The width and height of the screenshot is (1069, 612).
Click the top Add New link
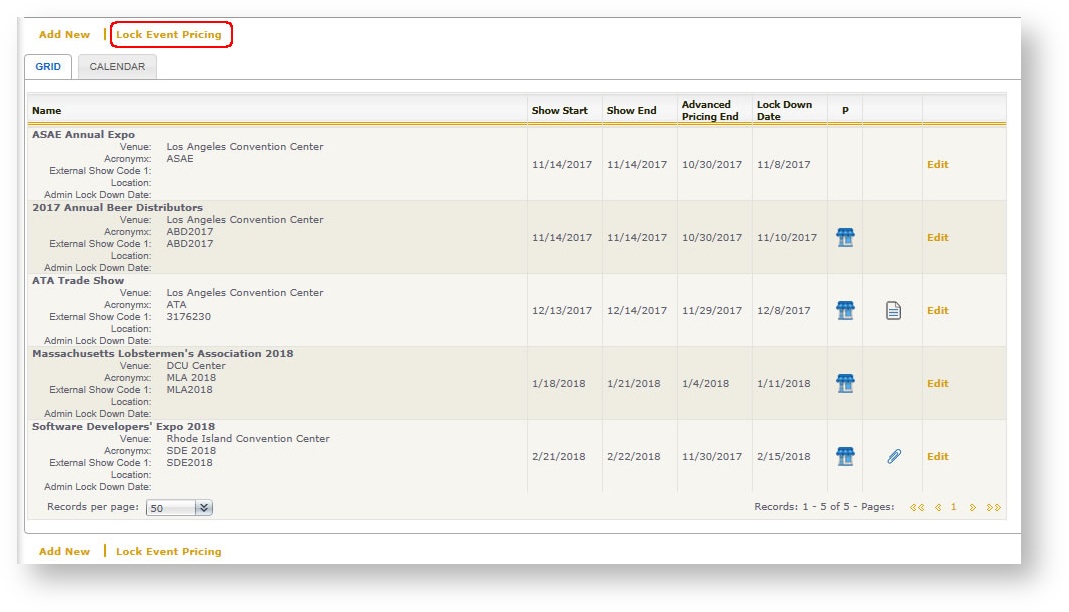[64, 35]
